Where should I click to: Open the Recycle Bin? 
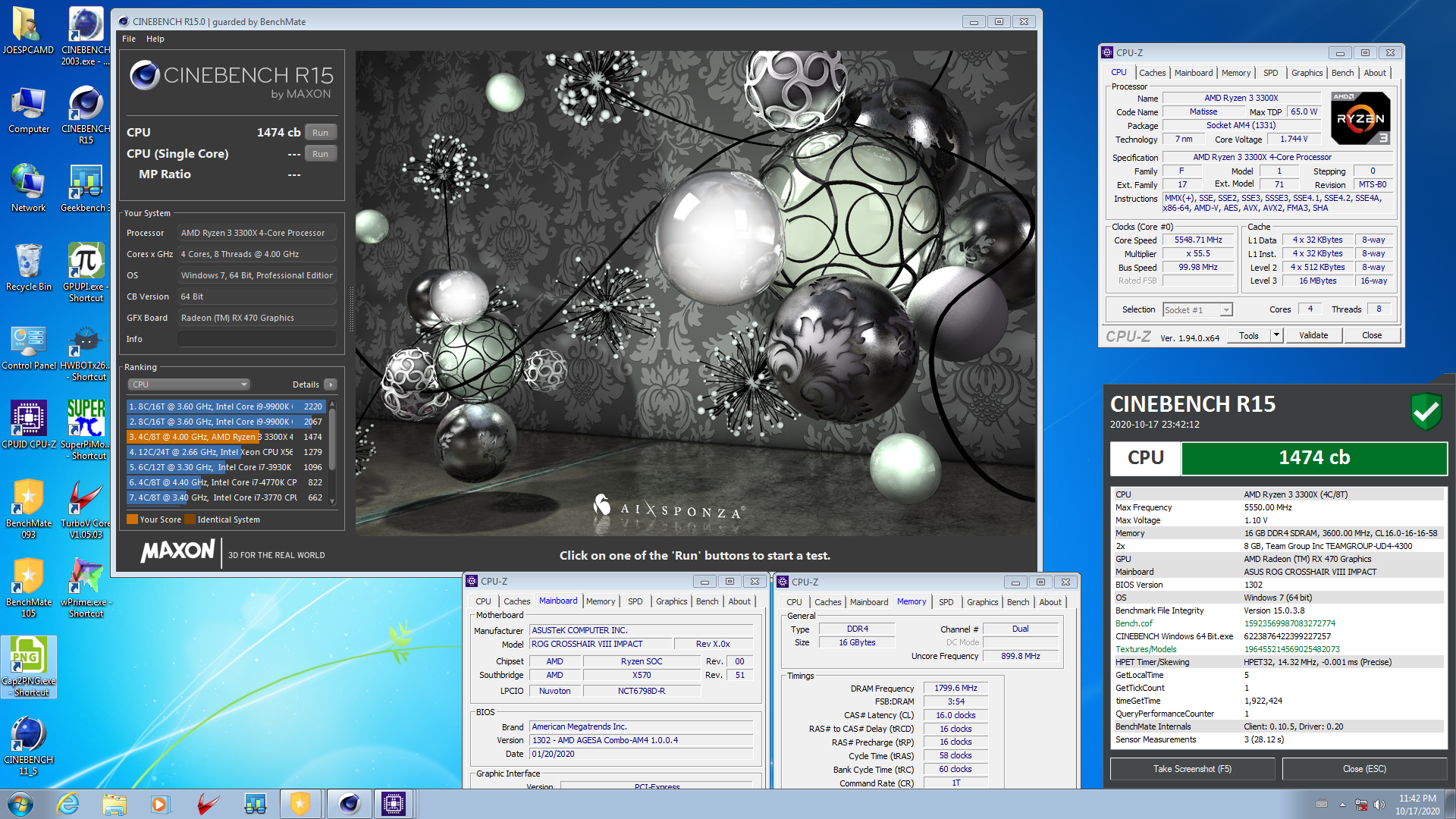[x=28, y=267]
